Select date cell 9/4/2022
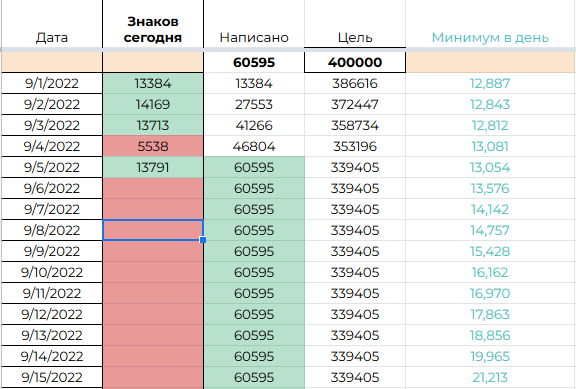Image resolution: width=576 pixels, height=389 pixels. point(52,146)
